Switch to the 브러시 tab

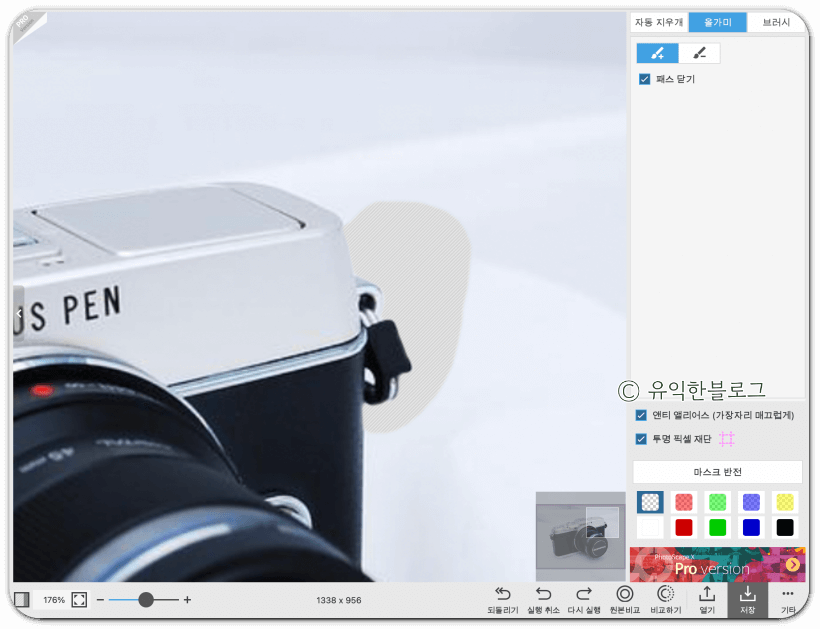click(776, 22)
